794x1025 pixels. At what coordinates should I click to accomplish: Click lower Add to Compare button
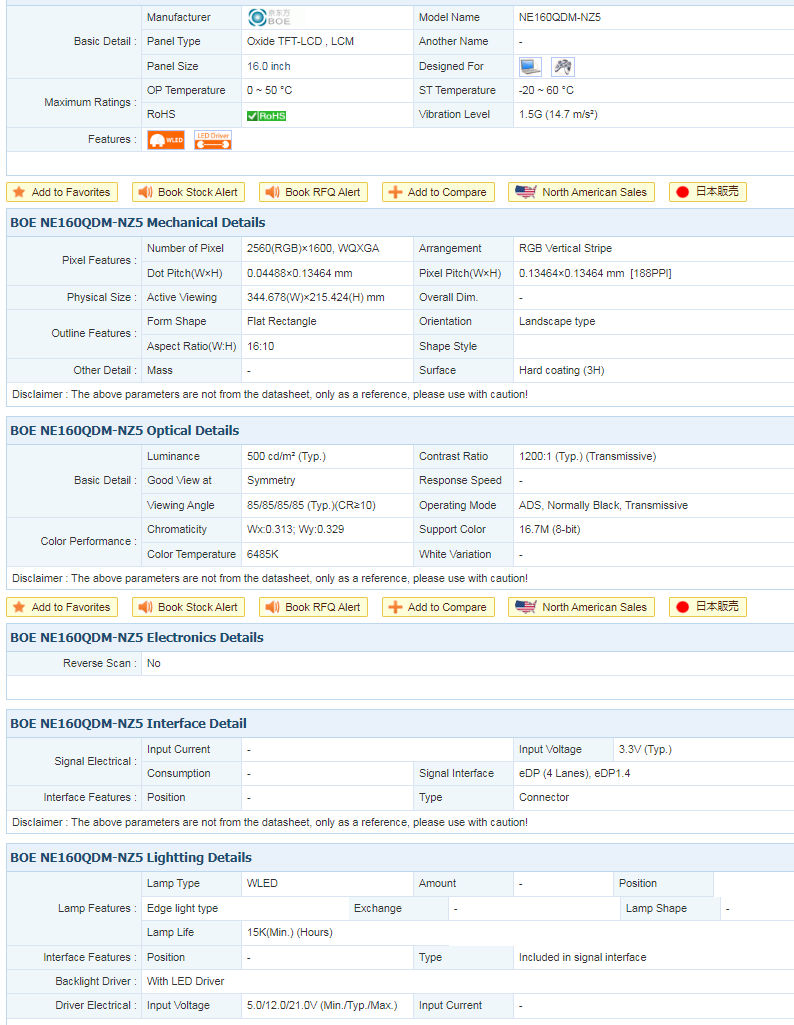click(x=438, y=607)
